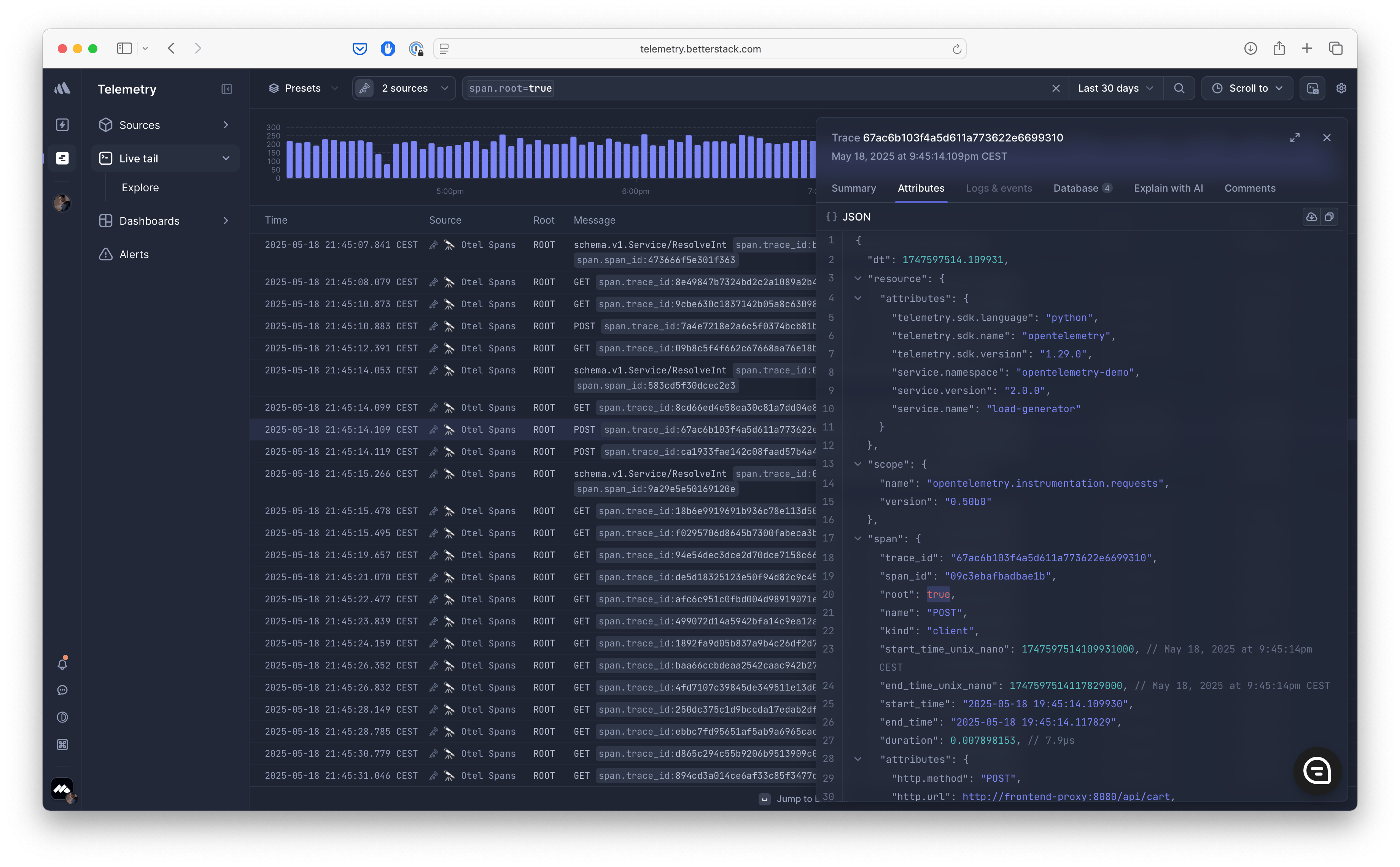The image size is (1400, 867).
Task: Collapse the Live tail sidebar section
Action: [x=226, y=158]
